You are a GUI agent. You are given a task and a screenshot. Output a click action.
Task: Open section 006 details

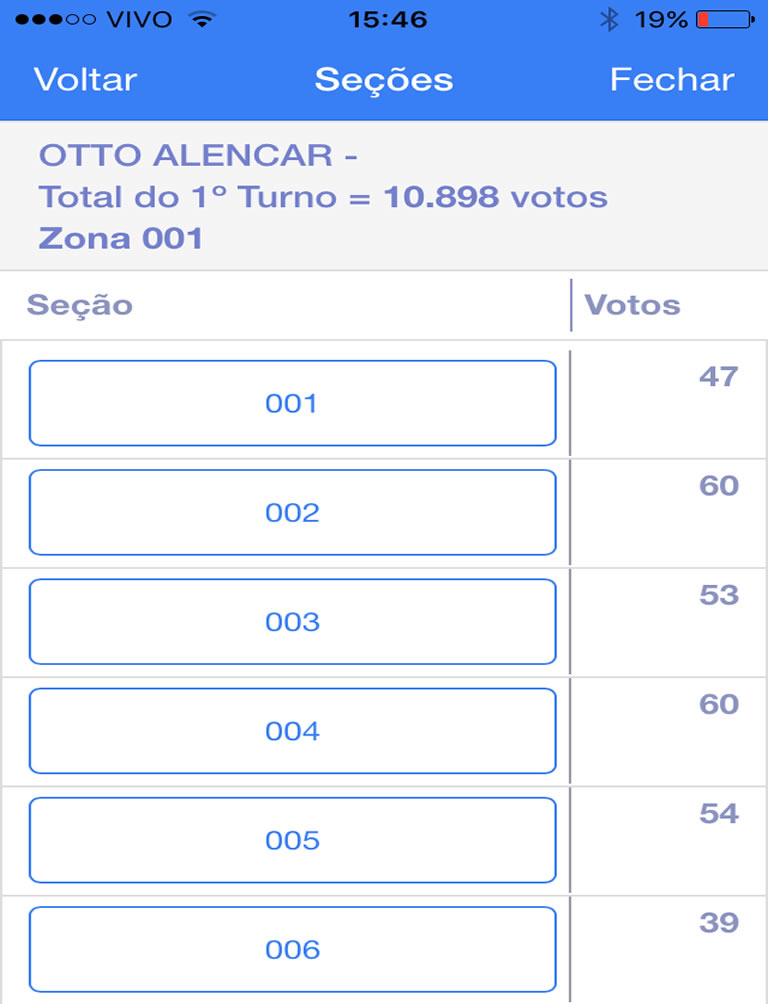[292, 950]
